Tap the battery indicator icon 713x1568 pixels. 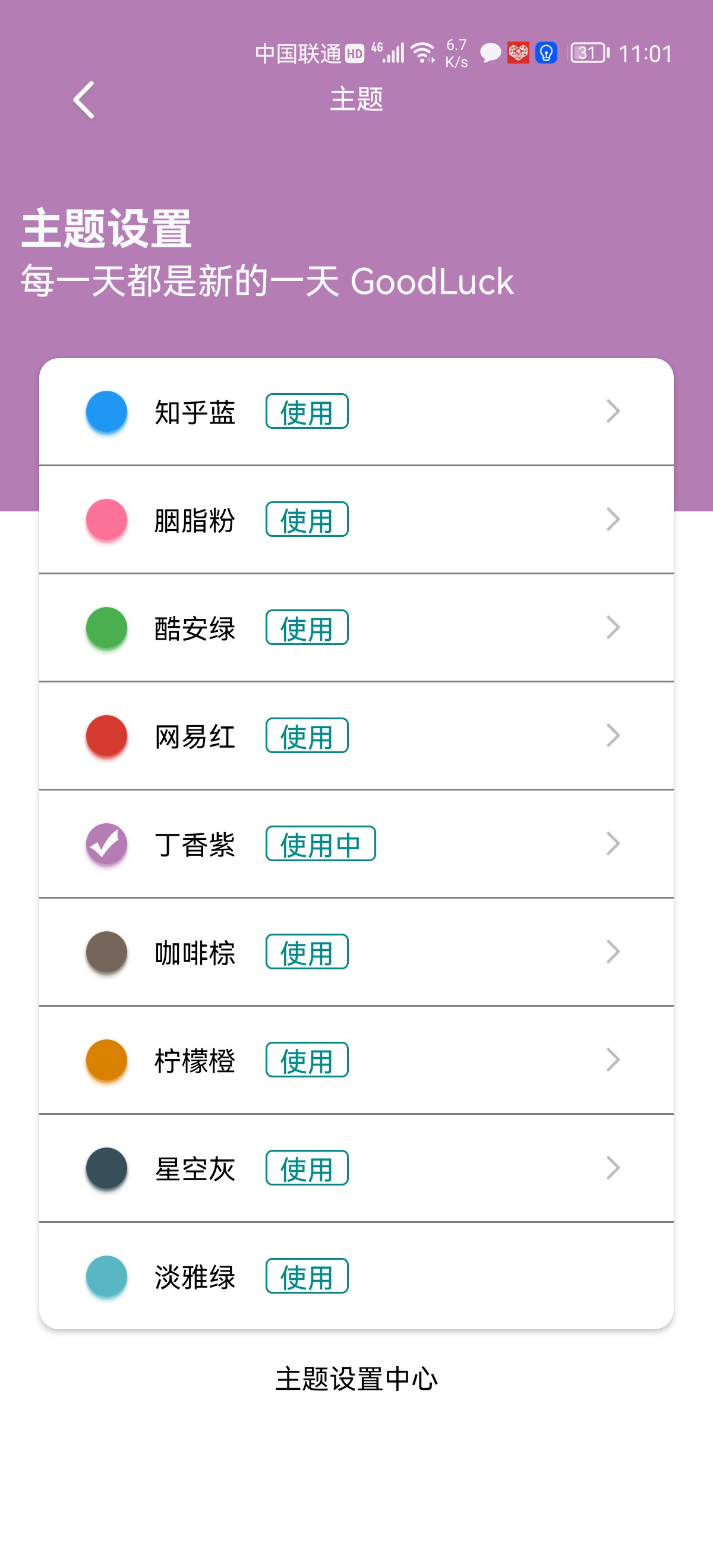(589, 53)
